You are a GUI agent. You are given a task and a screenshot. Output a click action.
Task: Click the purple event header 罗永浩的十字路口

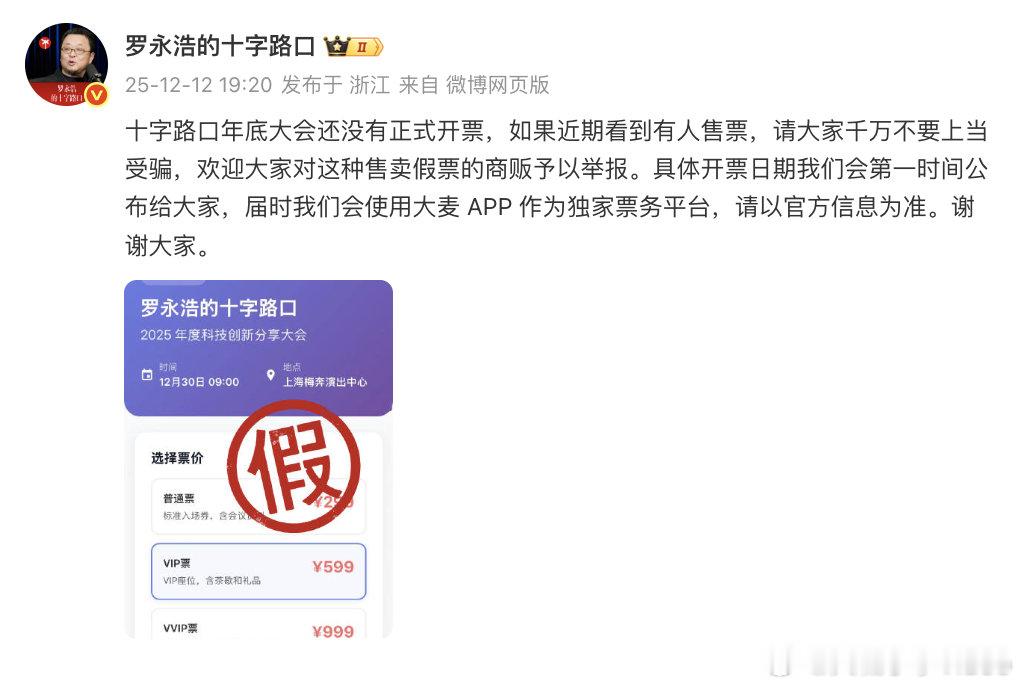tap(219, 308)
